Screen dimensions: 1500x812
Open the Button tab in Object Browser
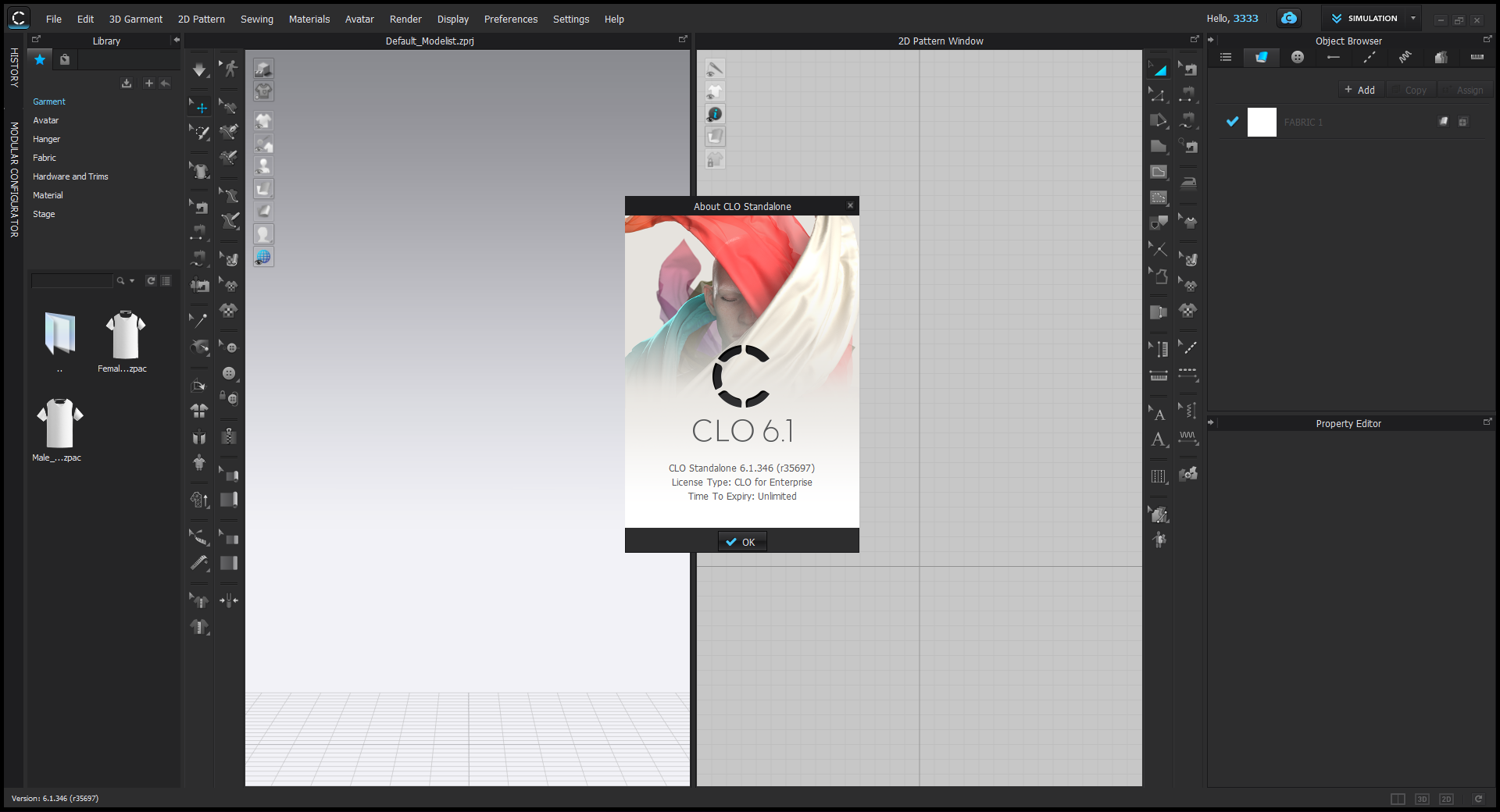(x=1298, y=57)
